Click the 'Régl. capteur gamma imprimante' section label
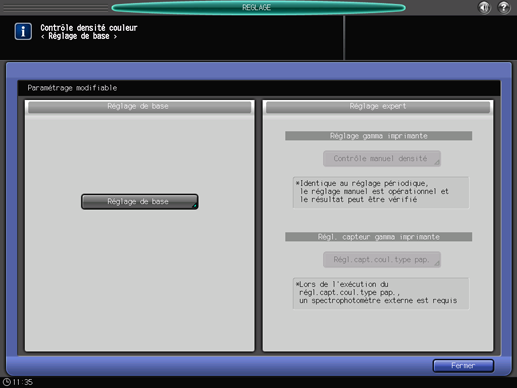The image size is (517, 388). (x=378, y=237)
